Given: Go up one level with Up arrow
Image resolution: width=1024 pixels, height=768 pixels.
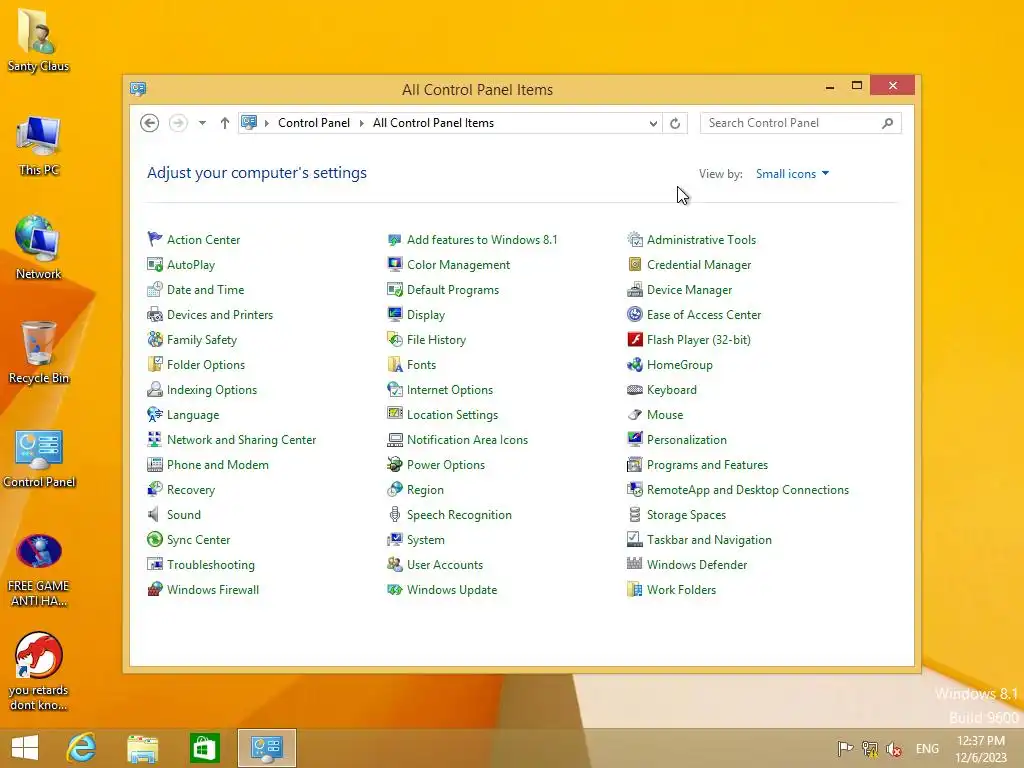Looking at the screenshot, I should [225, 123].
